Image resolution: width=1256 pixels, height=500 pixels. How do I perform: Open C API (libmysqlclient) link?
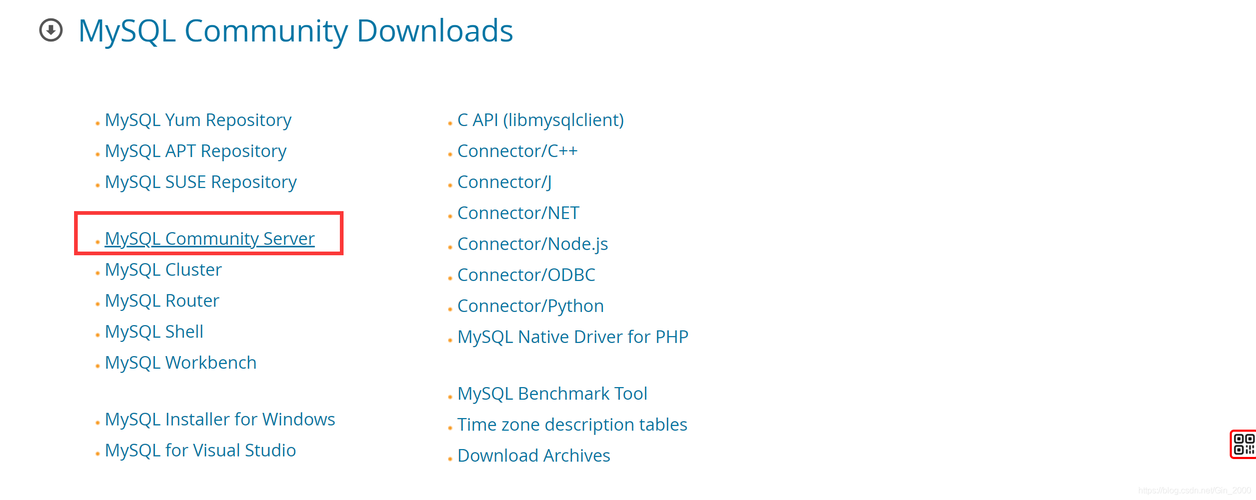click(540, 120)
